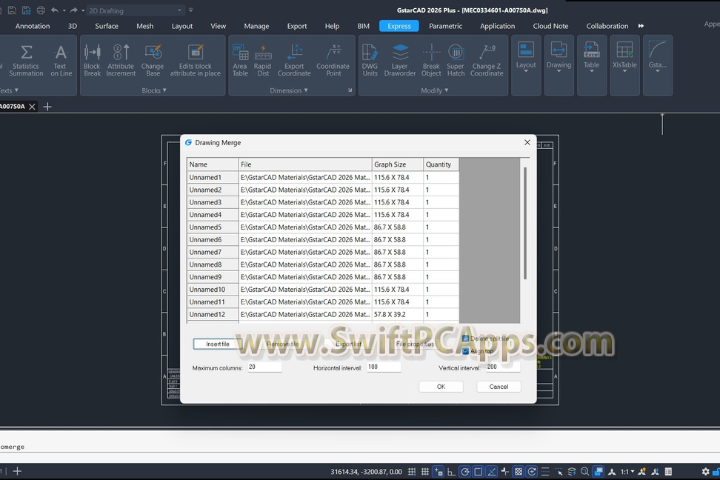The image size is (720, 480).
Task: Toggle object snap in the status bar
Action: [478, 471]
